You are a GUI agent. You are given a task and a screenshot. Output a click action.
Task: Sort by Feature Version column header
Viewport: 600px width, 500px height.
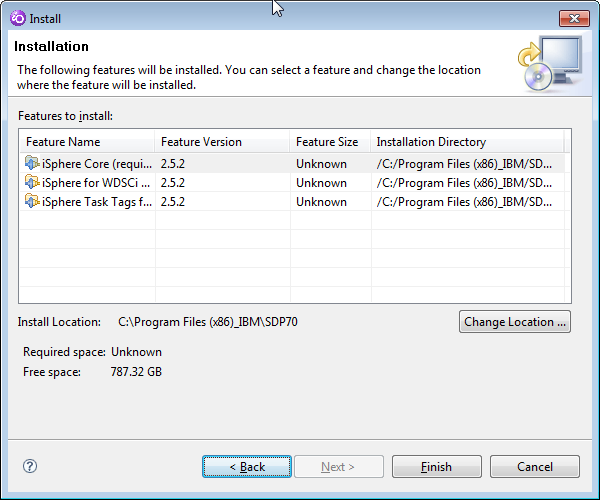tap(222, 142)
